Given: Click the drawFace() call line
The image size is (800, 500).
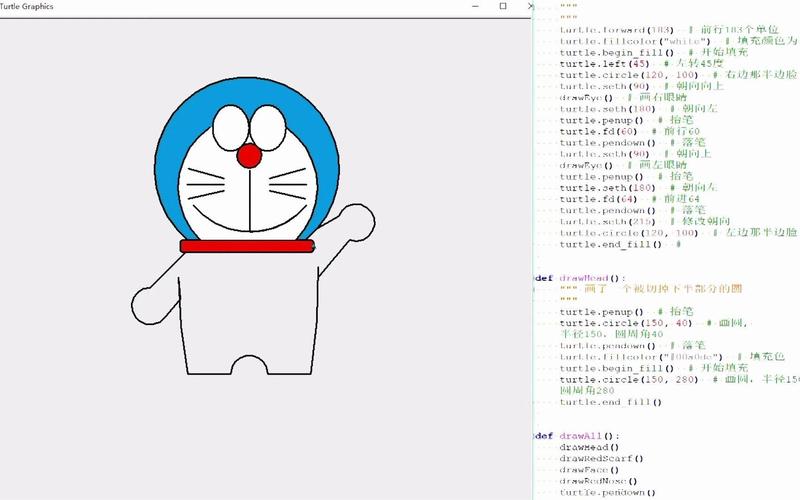Looking at the screenshot, I should 589,469.
